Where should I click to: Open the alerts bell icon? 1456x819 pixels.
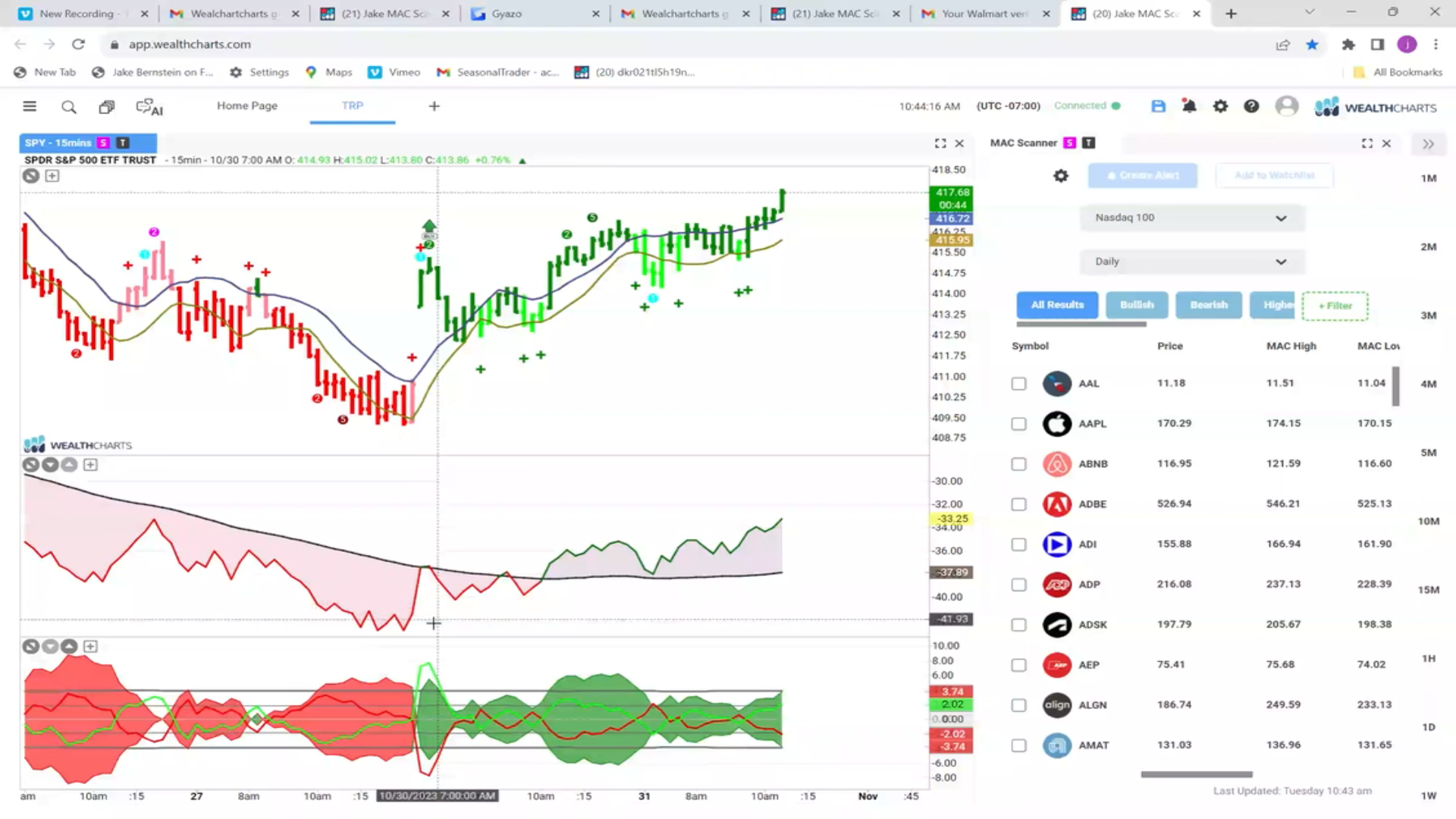(x=1189, y=106)
